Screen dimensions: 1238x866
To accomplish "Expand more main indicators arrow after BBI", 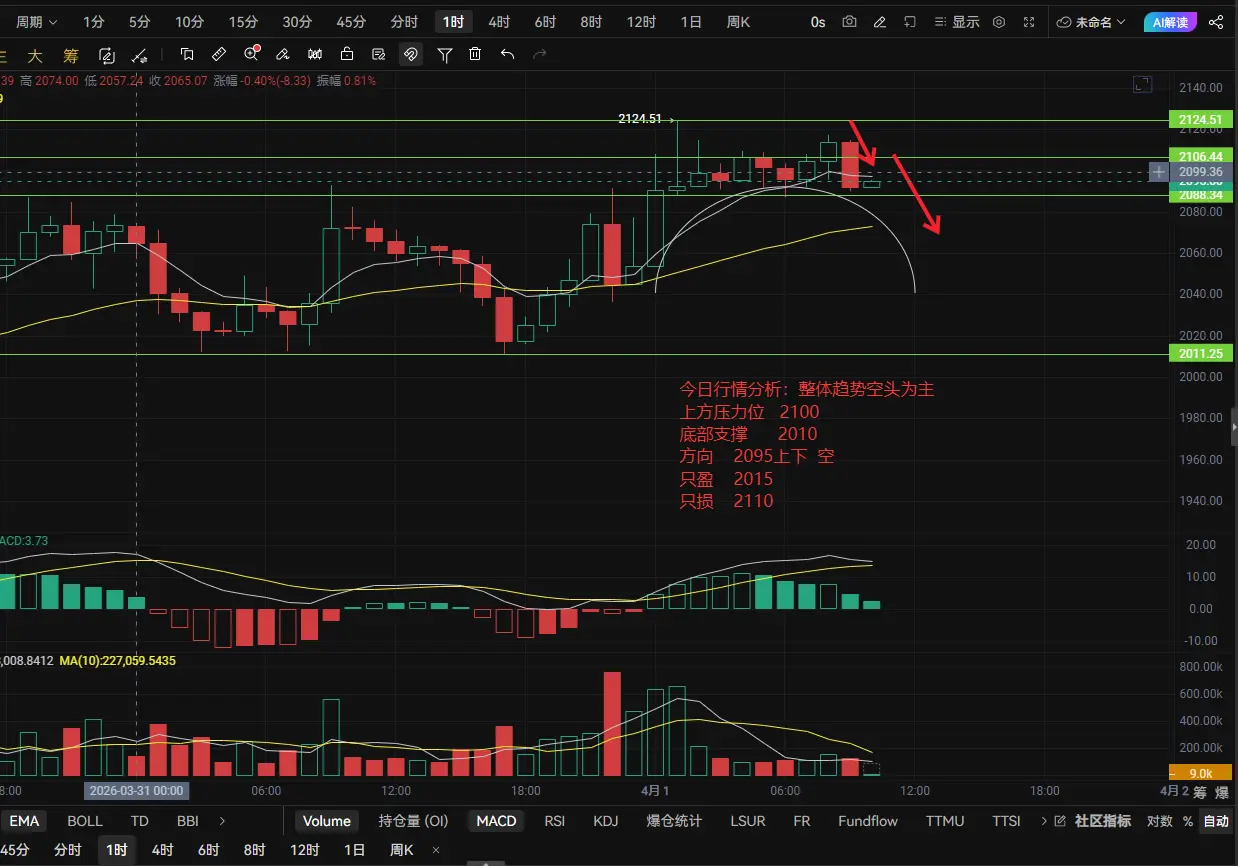I will pos(222,821).
